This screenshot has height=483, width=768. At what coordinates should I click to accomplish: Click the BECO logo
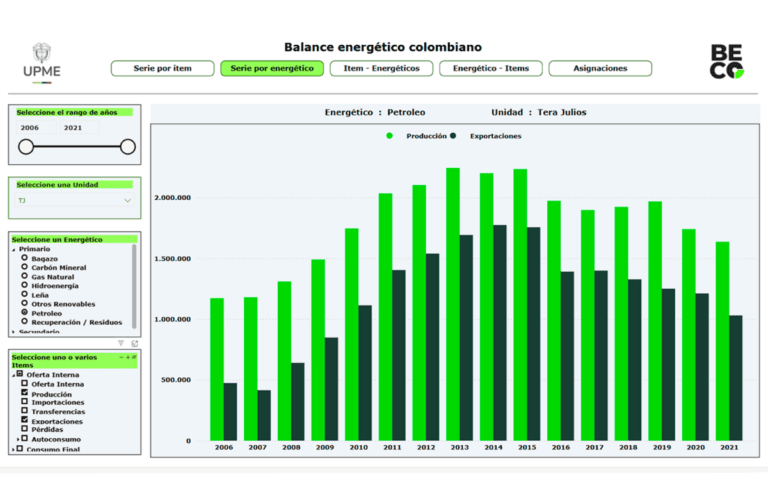tap(727, 61)
